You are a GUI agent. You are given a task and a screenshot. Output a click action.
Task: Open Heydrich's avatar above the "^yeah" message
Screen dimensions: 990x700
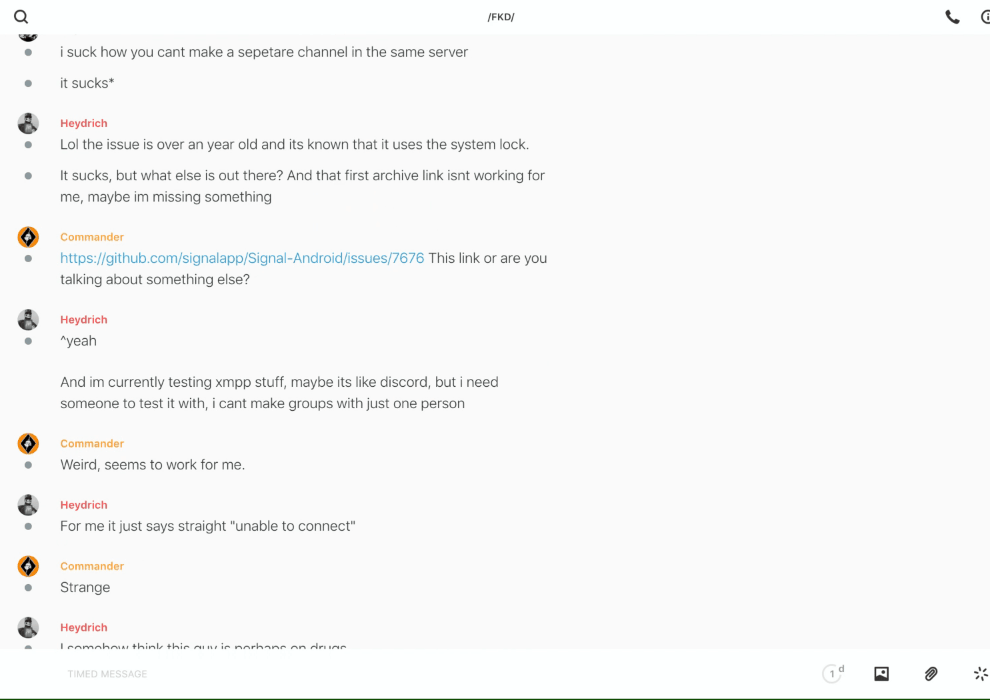(x=28, y=320)
